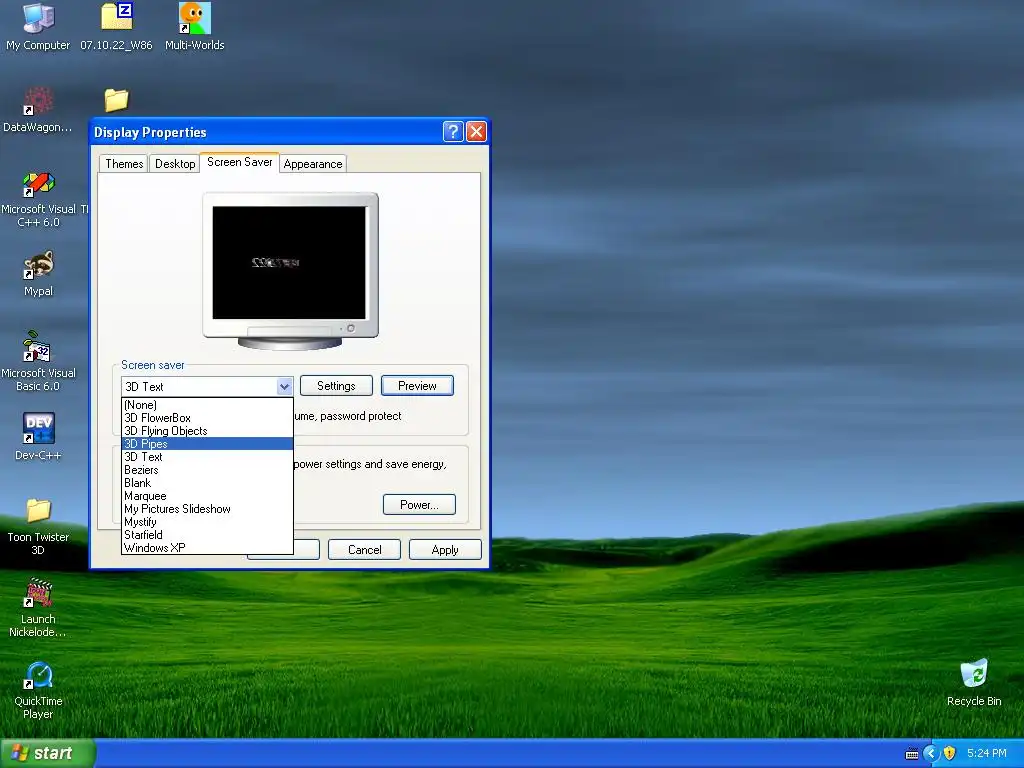Switch to the Desktop tab
This screenshot has width=1024, height=768.
[x=174, y=163]
